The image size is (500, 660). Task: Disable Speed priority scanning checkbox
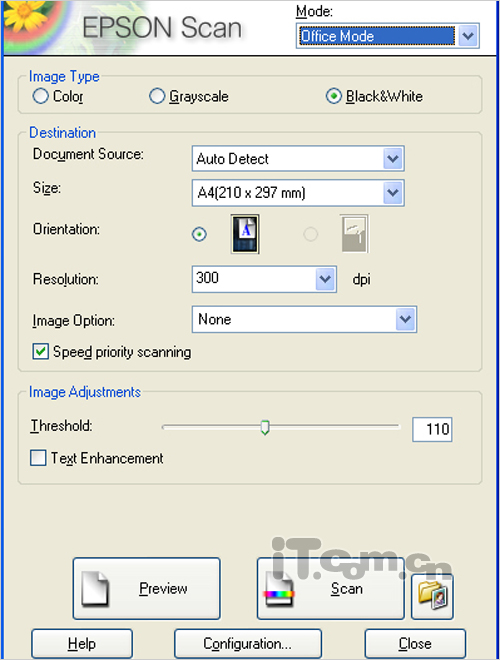click(40, 351)
